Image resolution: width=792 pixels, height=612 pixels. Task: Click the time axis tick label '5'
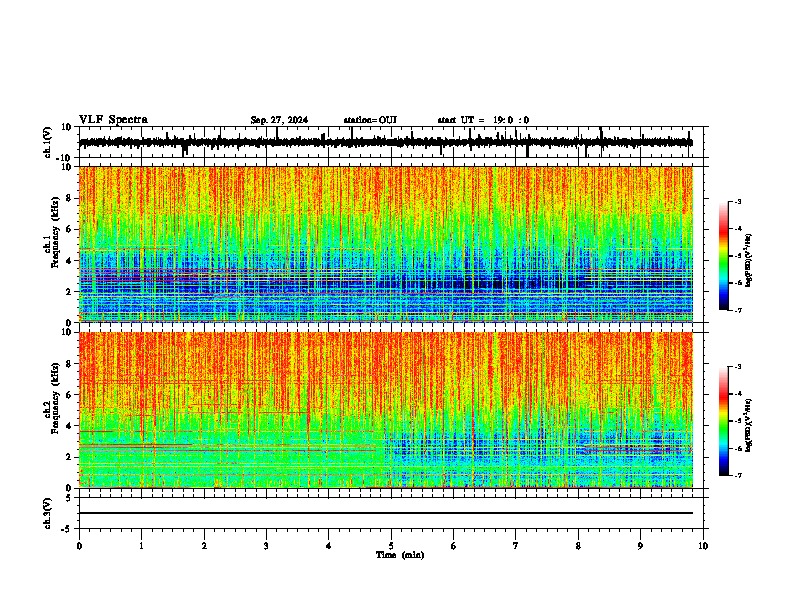click(x=391, y=546)
